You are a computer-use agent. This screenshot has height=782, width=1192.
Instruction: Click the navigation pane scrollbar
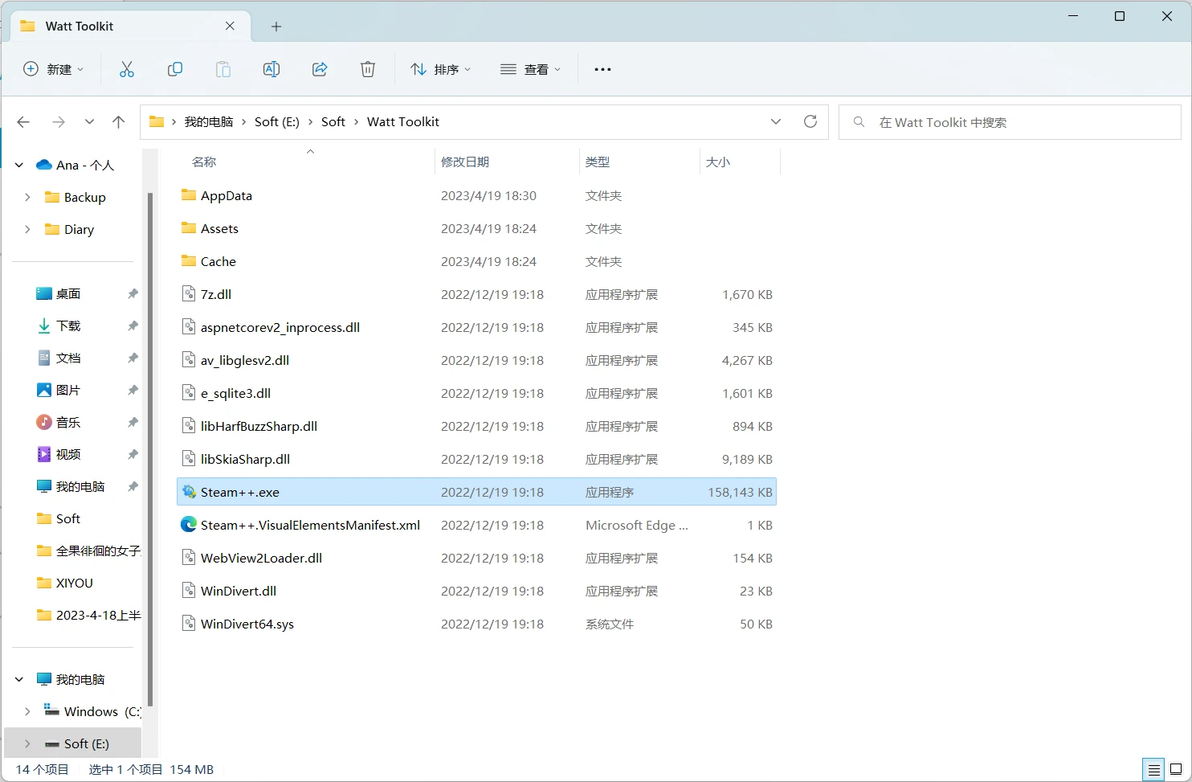(150, 448)
